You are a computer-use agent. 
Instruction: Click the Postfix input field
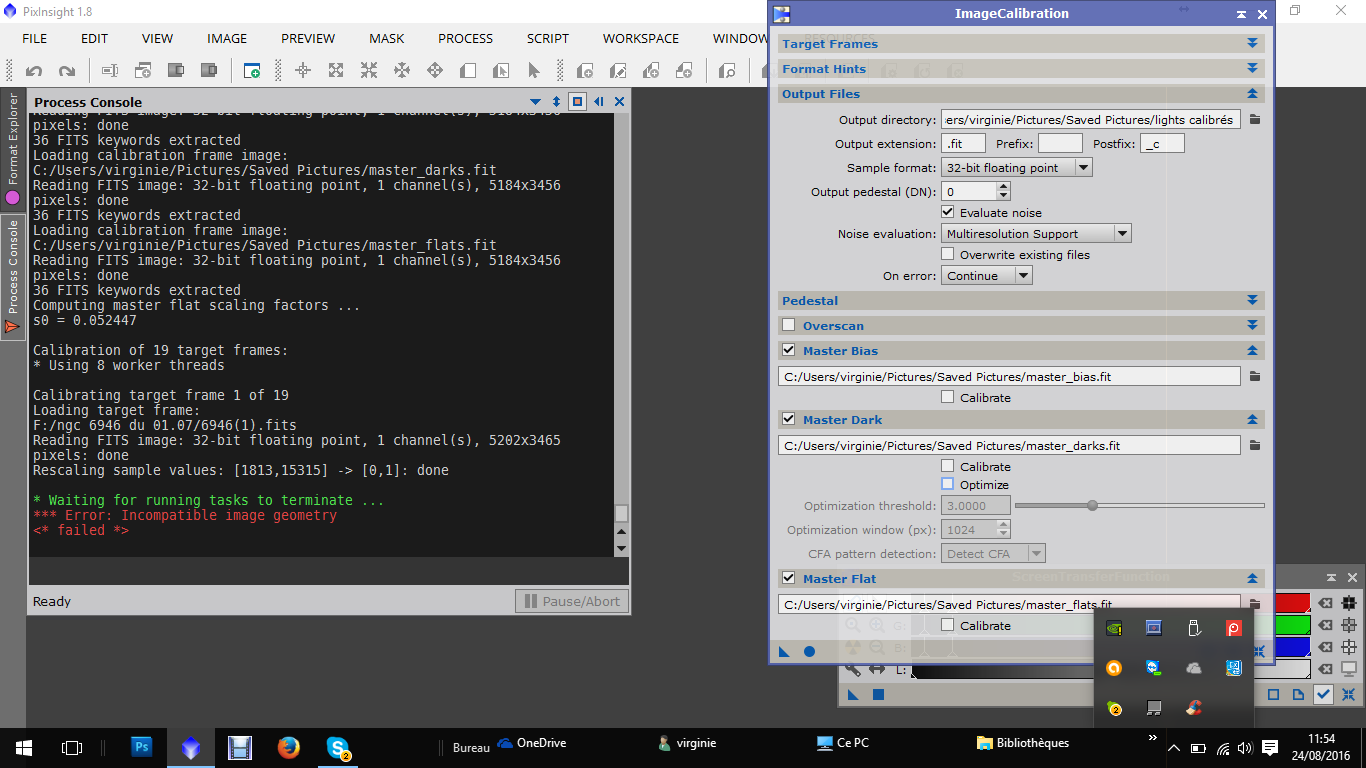click(1162, 144)
